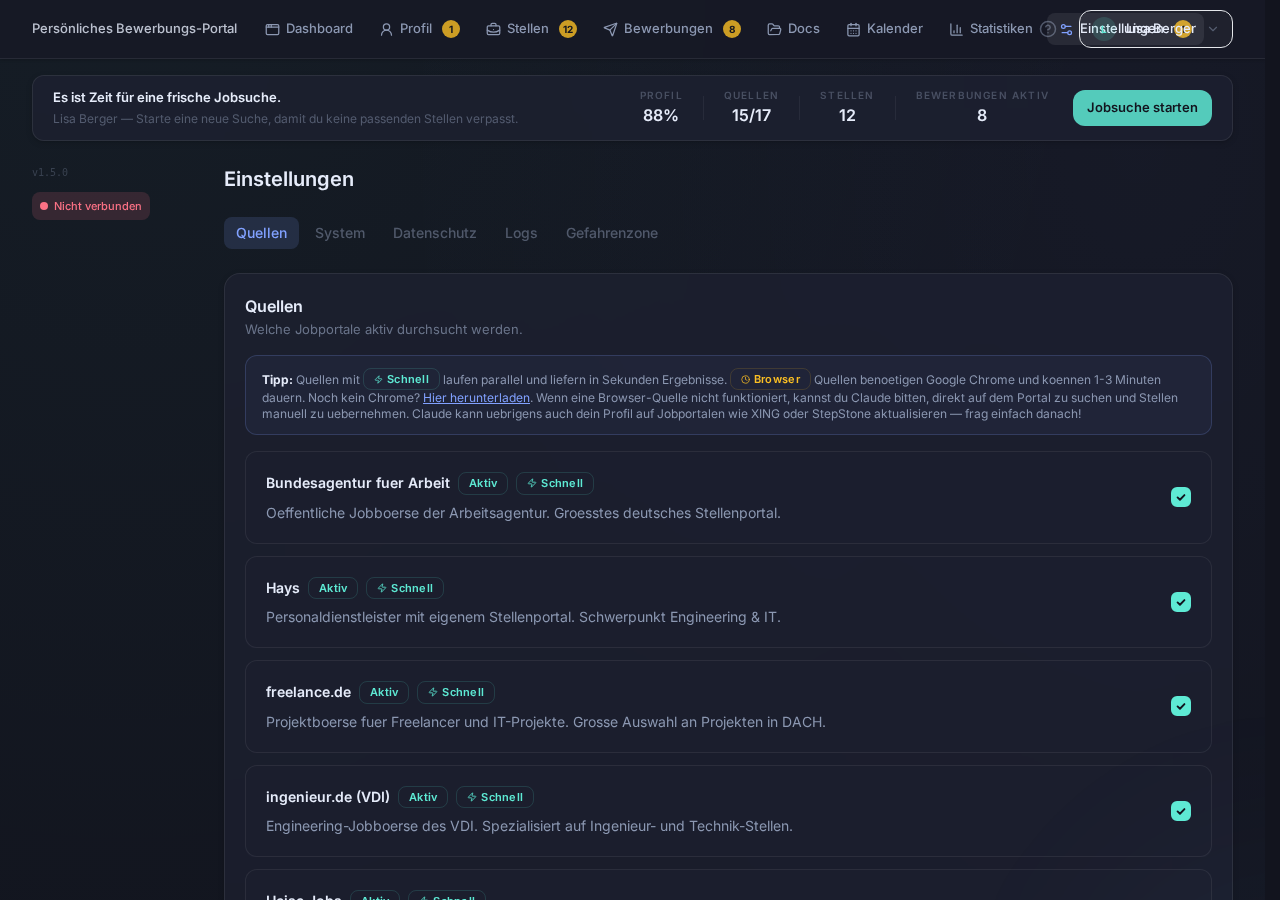The width and height of the screenshot is (1280, 900).
Task: Toggle the Hays source checkbox
Action: coord(1181,602)
